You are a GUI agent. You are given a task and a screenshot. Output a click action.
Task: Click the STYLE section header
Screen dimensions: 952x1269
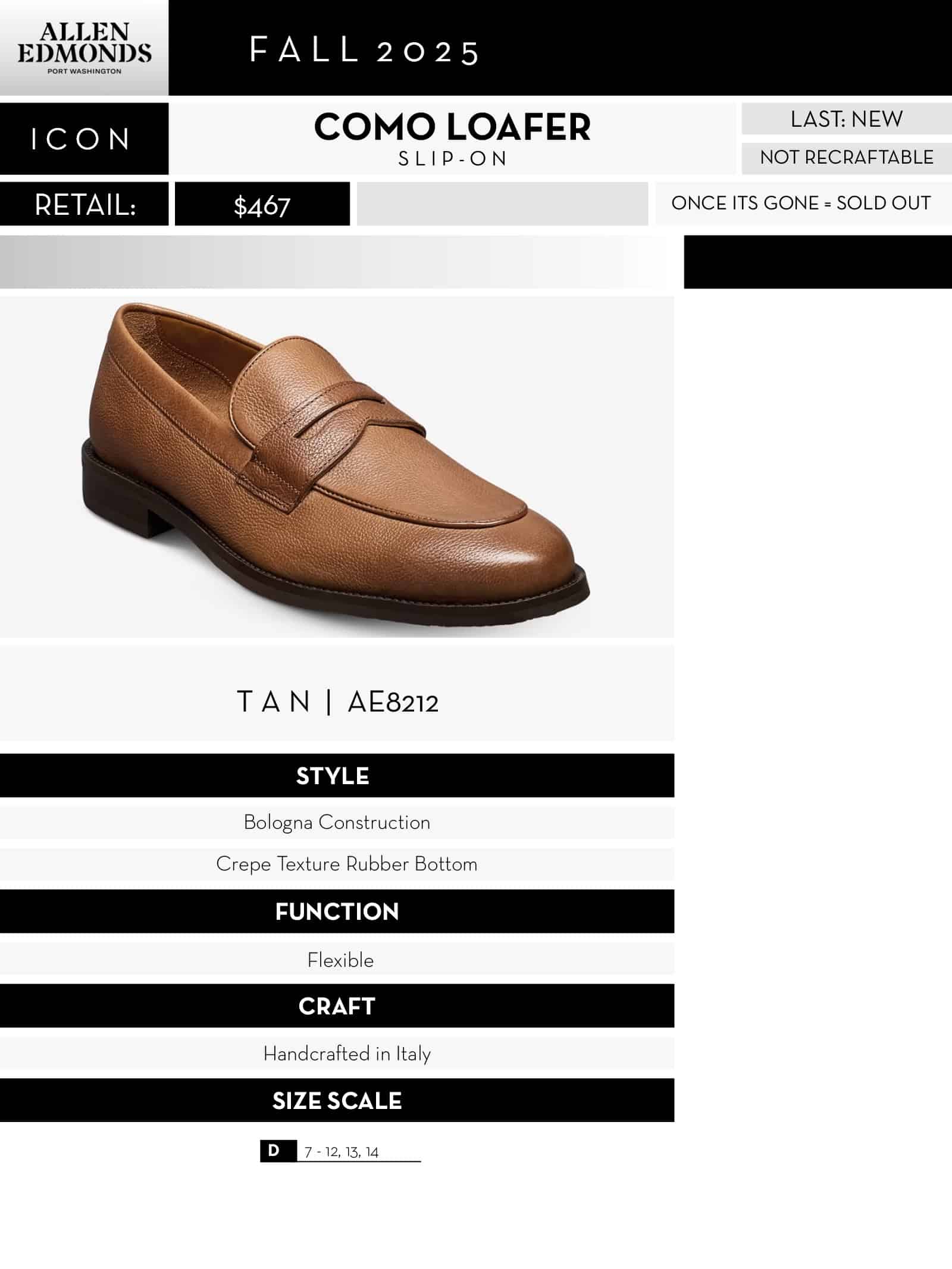tap(333, 776)
